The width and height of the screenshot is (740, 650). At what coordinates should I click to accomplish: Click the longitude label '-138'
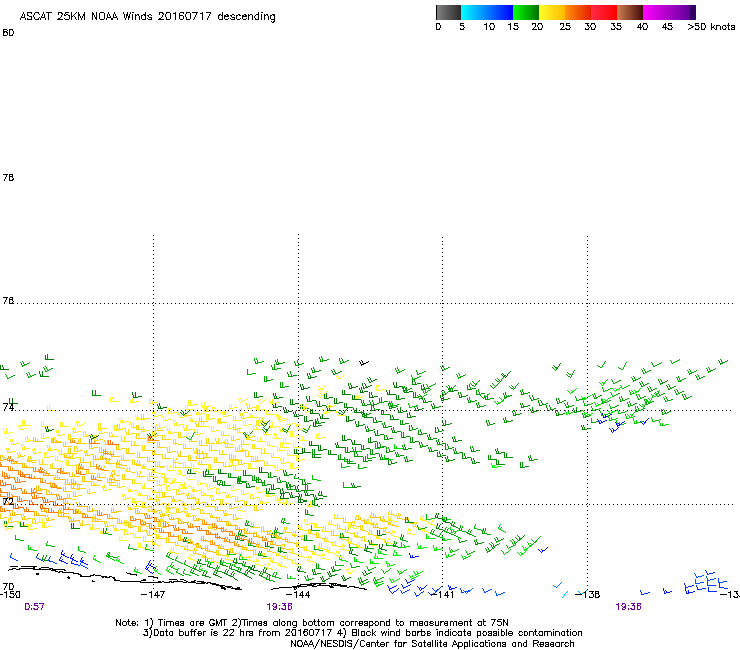587,595
